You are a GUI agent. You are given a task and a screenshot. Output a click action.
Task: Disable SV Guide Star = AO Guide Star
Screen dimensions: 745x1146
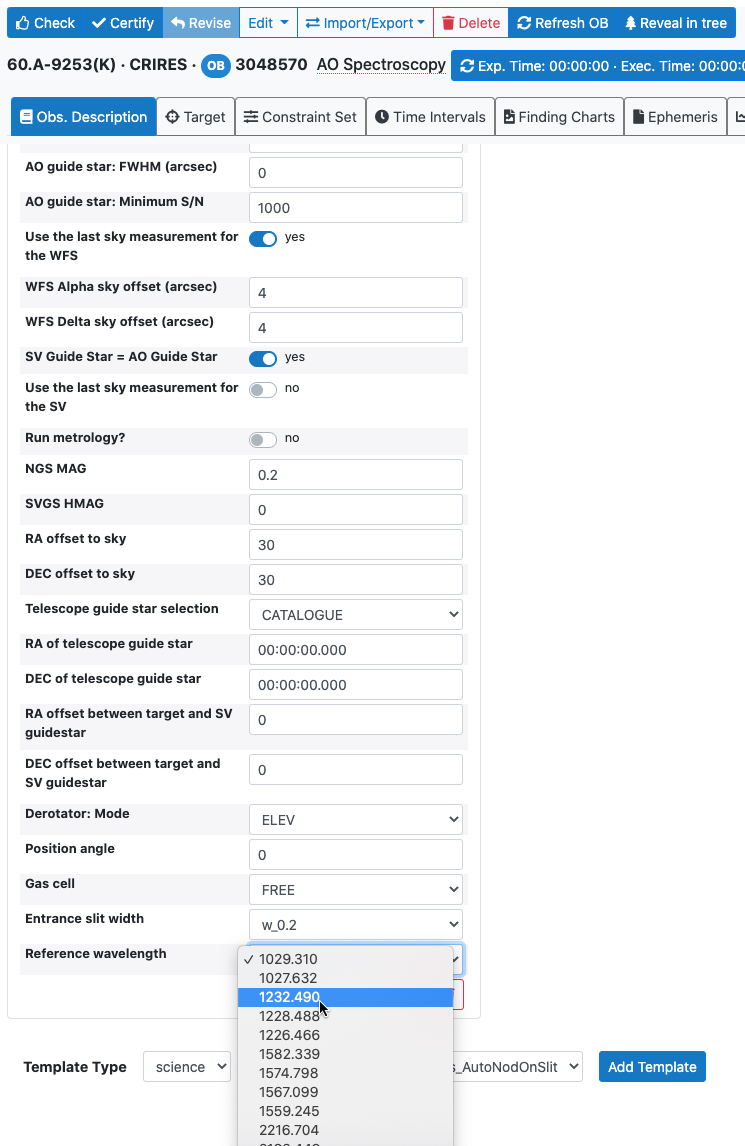(x=263, y=359)
